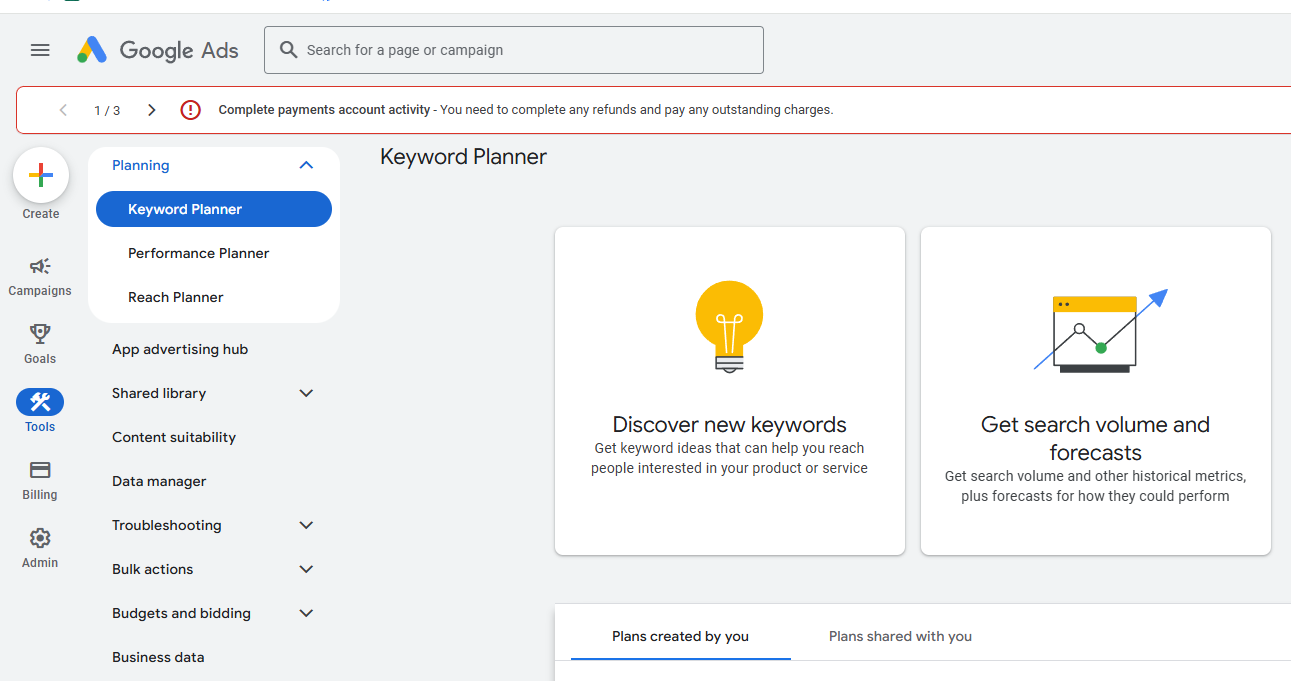The image size is (1291, 681).
Task: Switch to Plans shared with you tab
Action: [900, 636]
